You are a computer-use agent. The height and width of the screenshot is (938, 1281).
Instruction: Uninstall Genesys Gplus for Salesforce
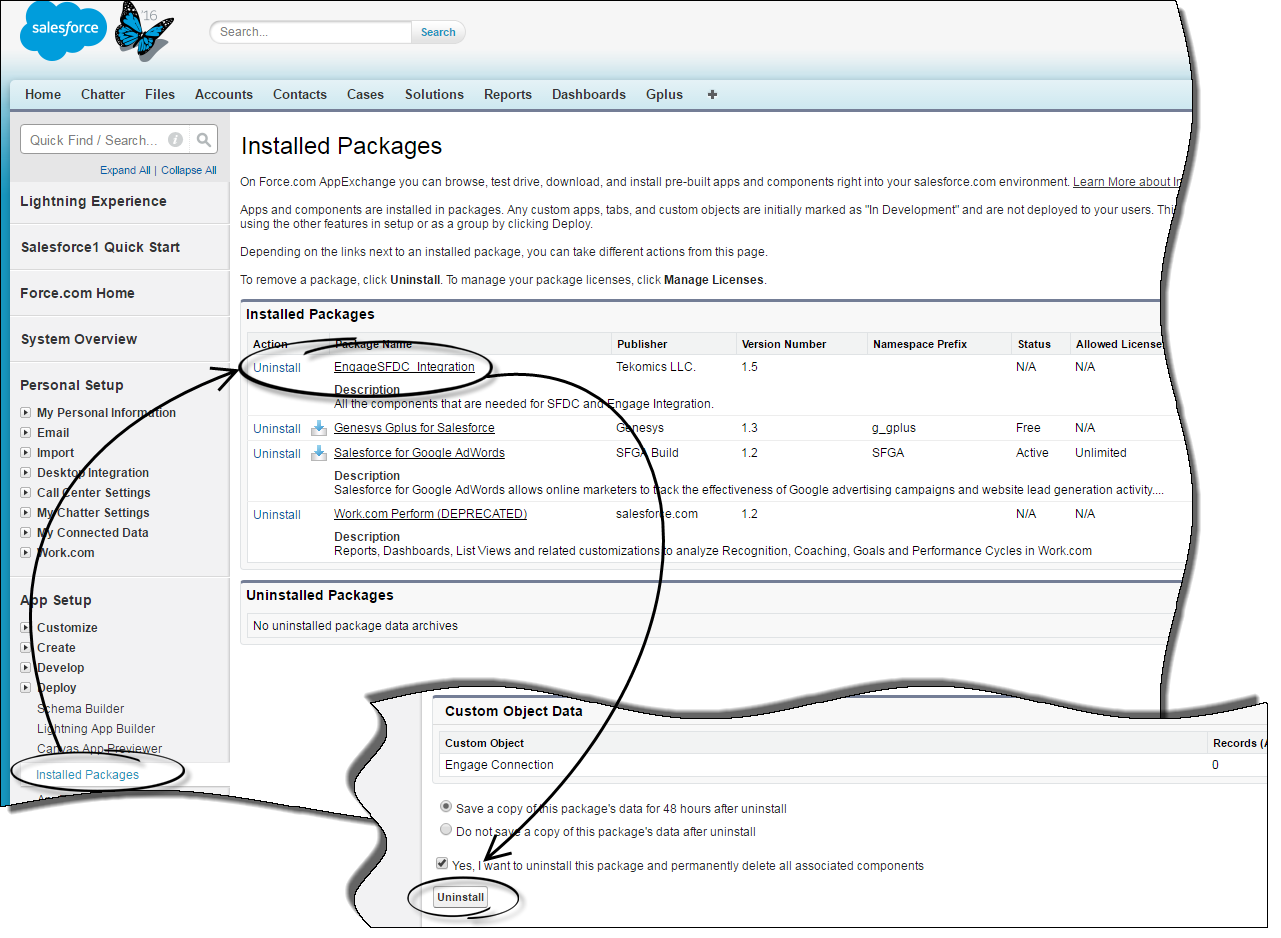[x=277, y=428]
